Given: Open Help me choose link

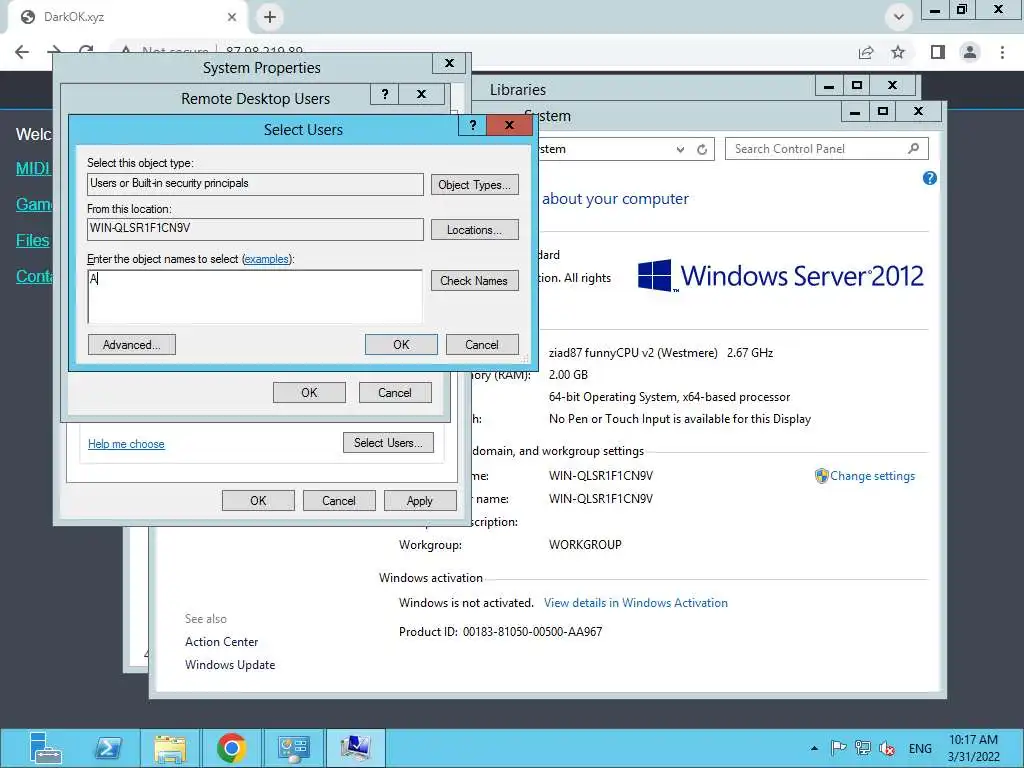Looking at the screenshot, I should tap(126, 444).
